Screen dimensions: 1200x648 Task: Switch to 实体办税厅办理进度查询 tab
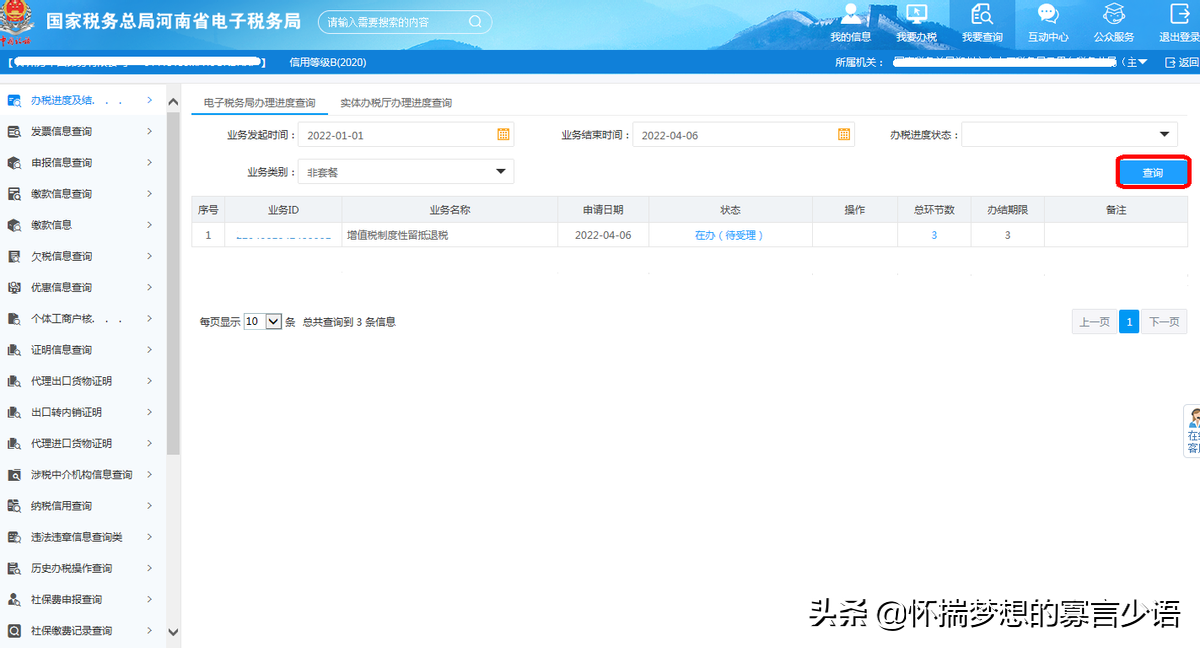[396, 103]
